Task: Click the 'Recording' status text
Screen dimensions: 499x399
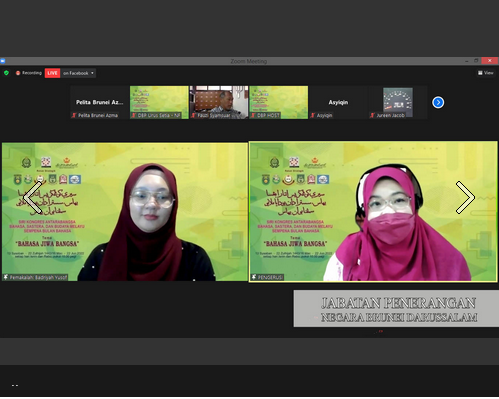Action: click(x=32, y=73)
